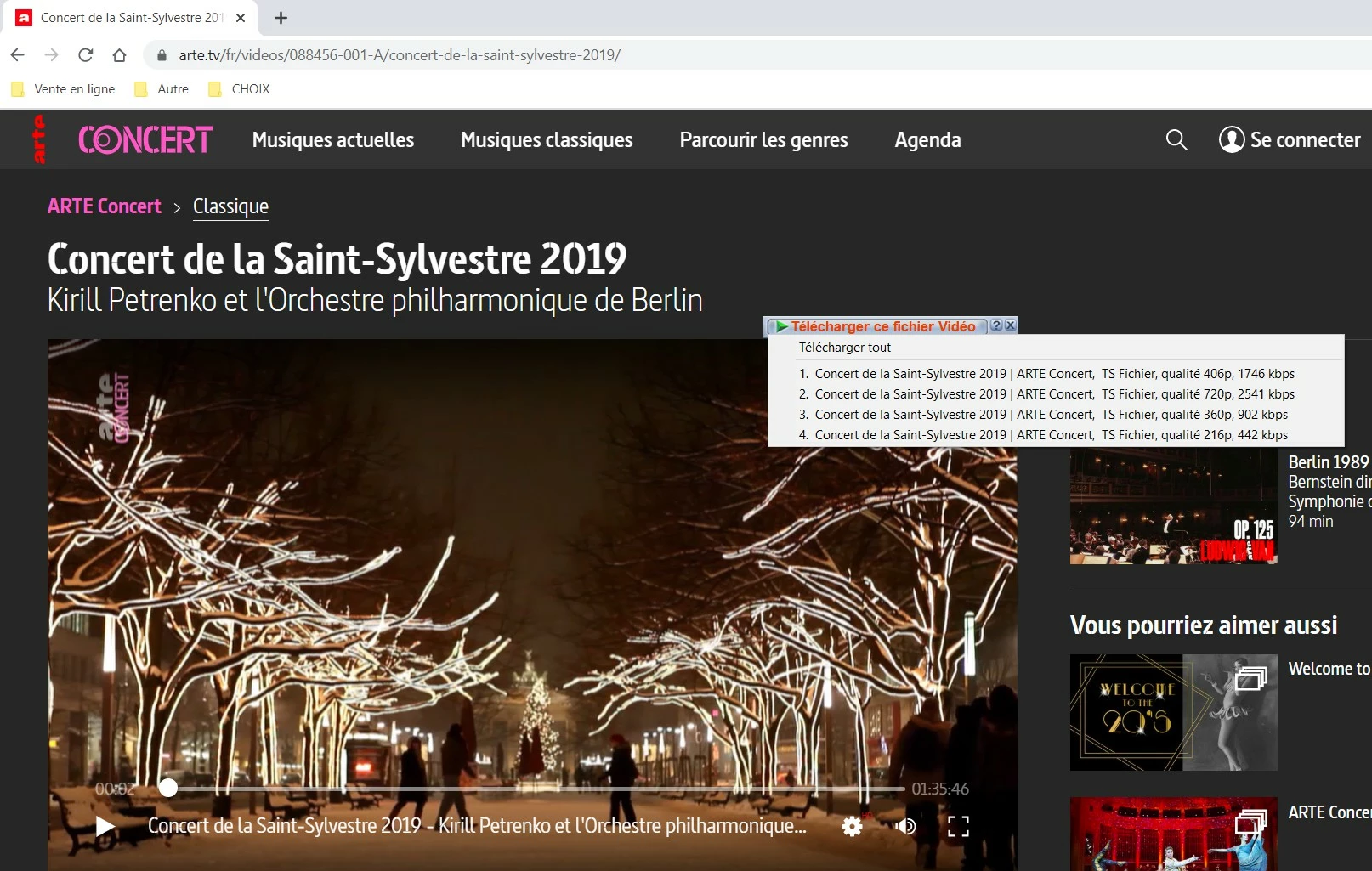The width and height of the screenshot is (1372, 871).
Task: Click the browser forward arrow
Action: 52,55
